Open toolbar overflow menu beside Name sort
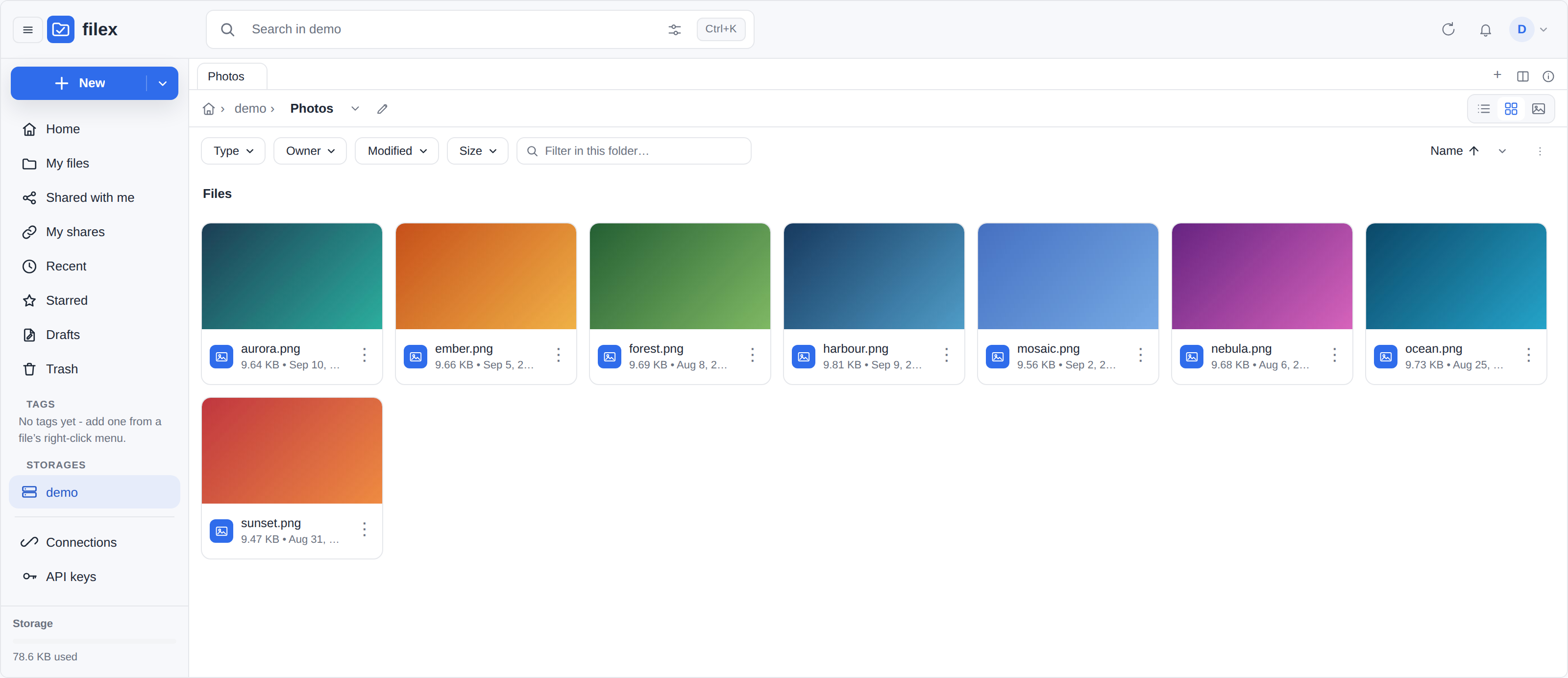This screenshot has width=1568, height=678. (1540, 151)
